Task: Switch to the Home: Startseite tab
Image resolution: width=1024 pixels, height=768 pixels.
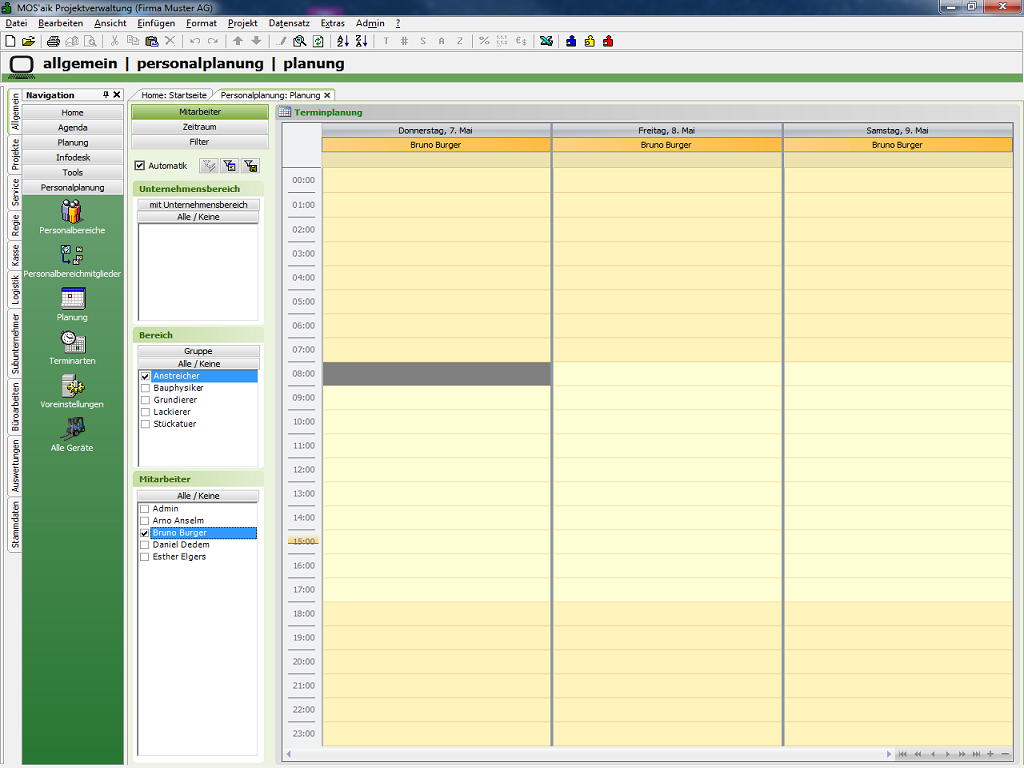Action: [173, 95]
